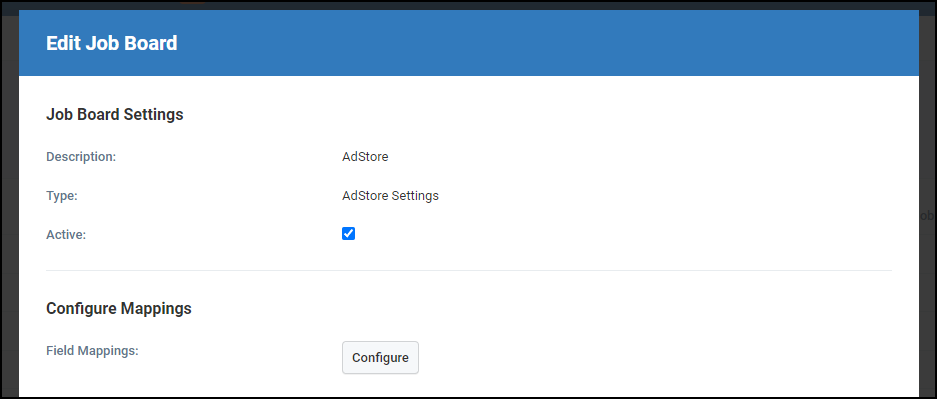Select the Configure Mappings section heading
937x399 pixels.
point(119,309)
